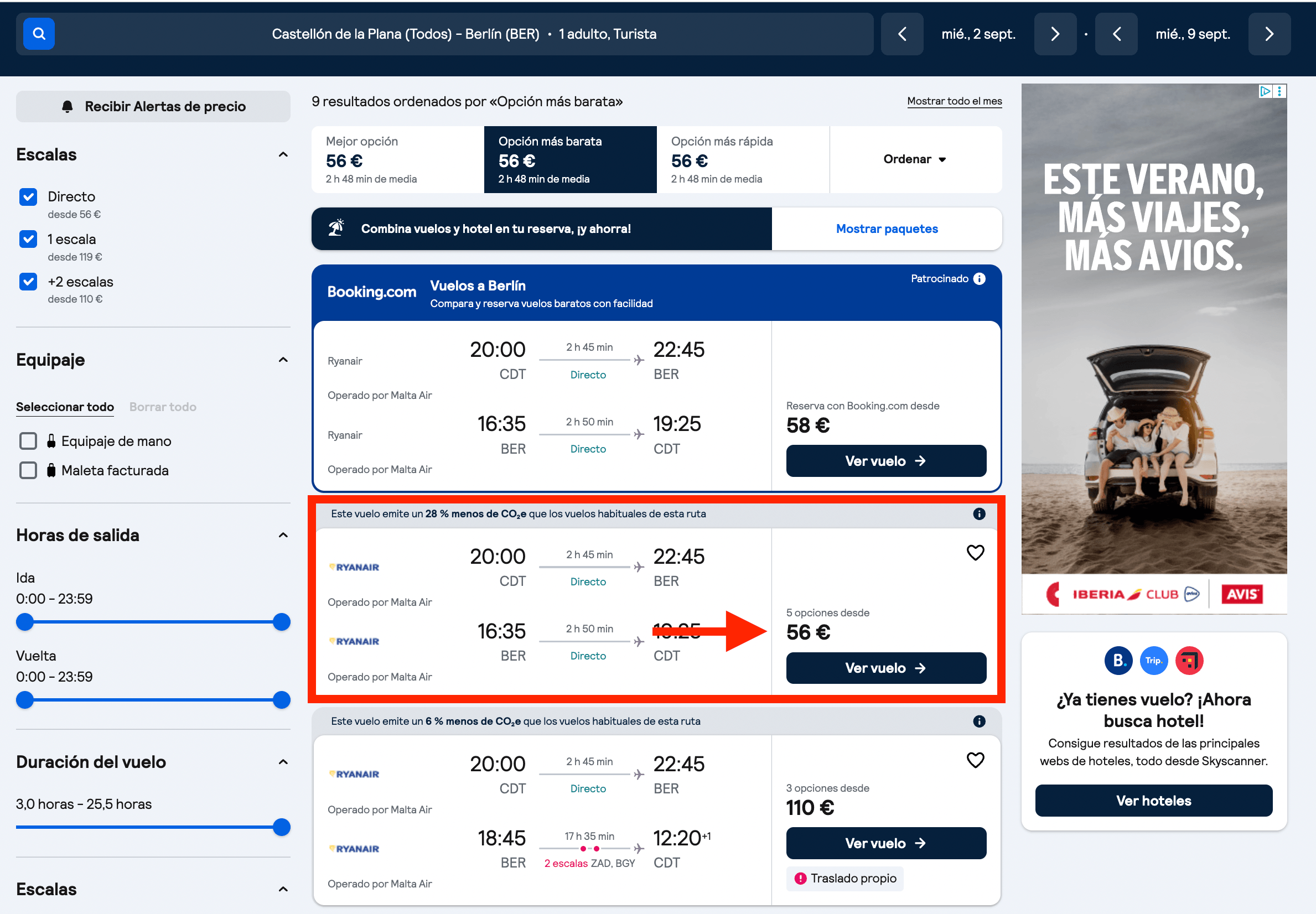Image resolution: width=1316 pixels, height=914 pixels.
Task: Uncheck the 1 escala filter
Action: click(x=28, y=240)
